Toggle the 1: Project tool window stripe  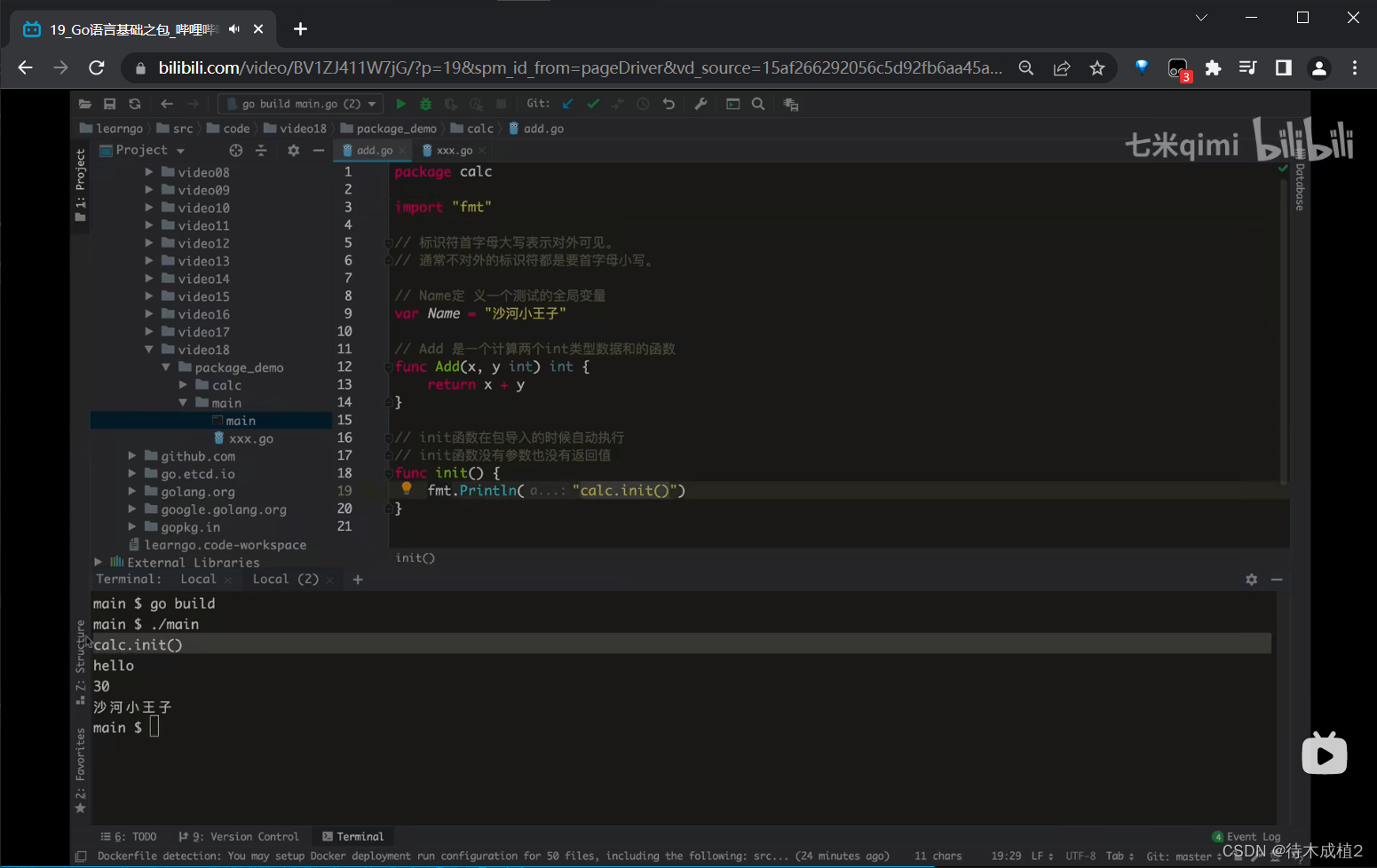[81, 185]
